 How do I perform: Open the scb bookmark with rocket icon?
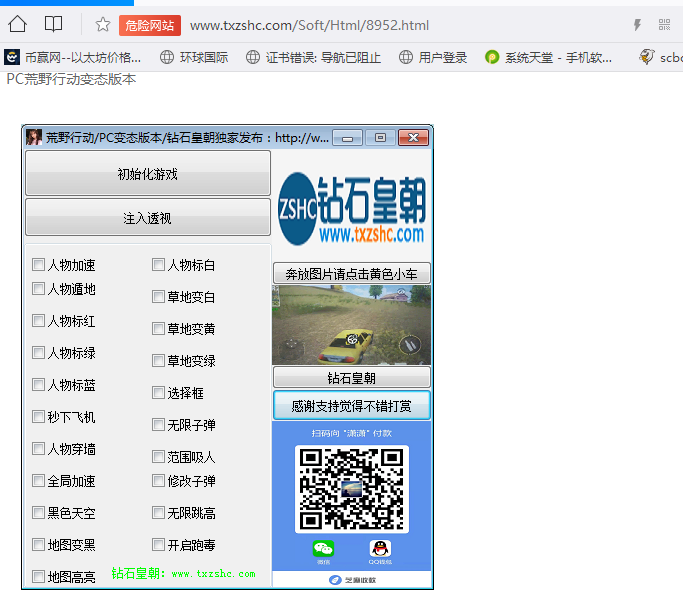(x=661, y=58)
